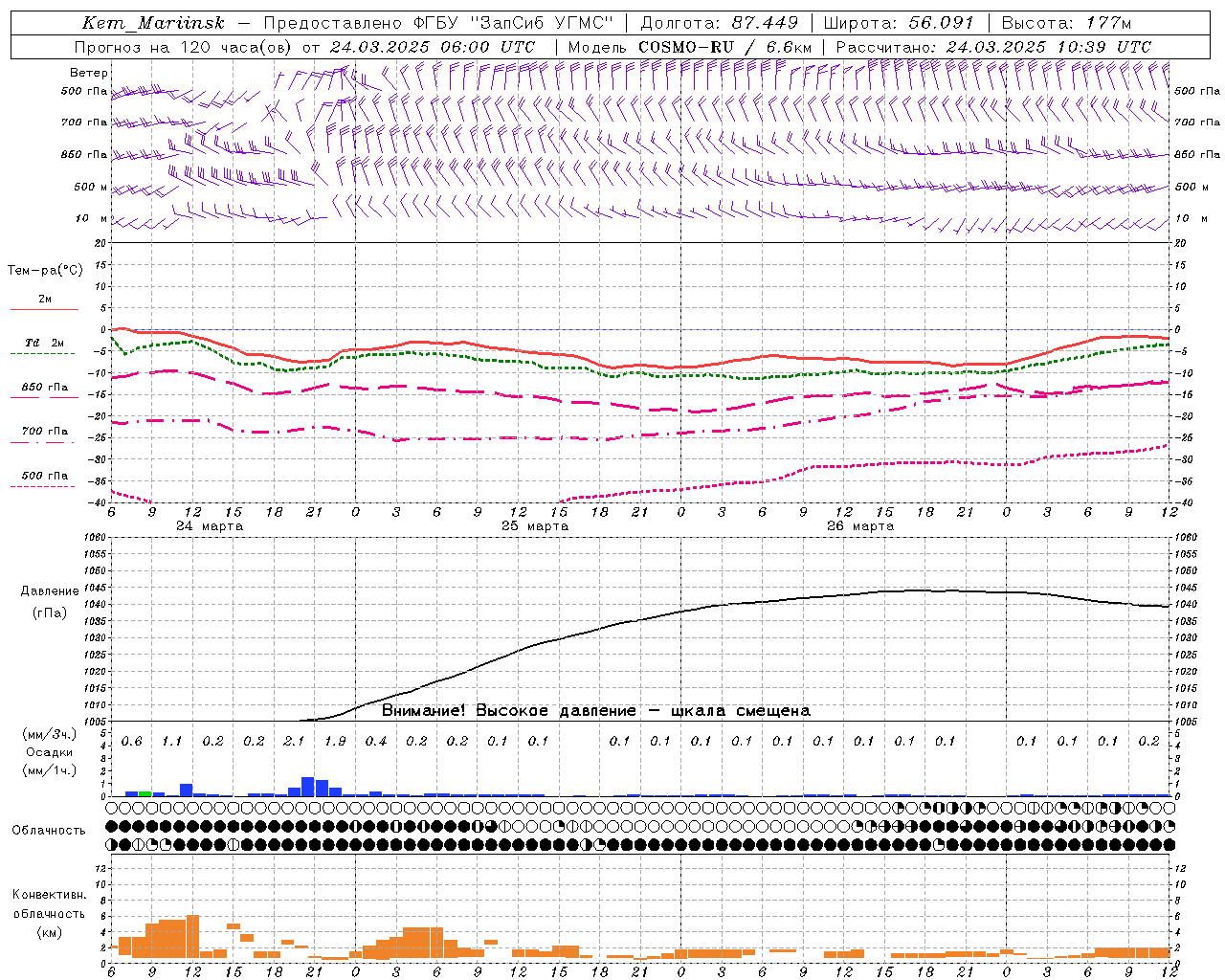Image resolution: width=1225 pixels, height=980 pixels.
Task: Select the Рассчитано 24.03.2025 10:39 UTC timestamp
Action: click(x=993, y=47)
